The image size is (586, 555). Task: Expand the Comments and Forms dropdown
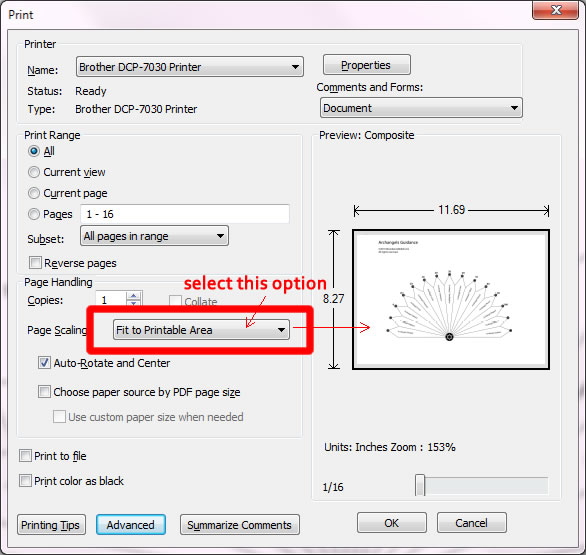pyautogui.click(x=421, y=108)
